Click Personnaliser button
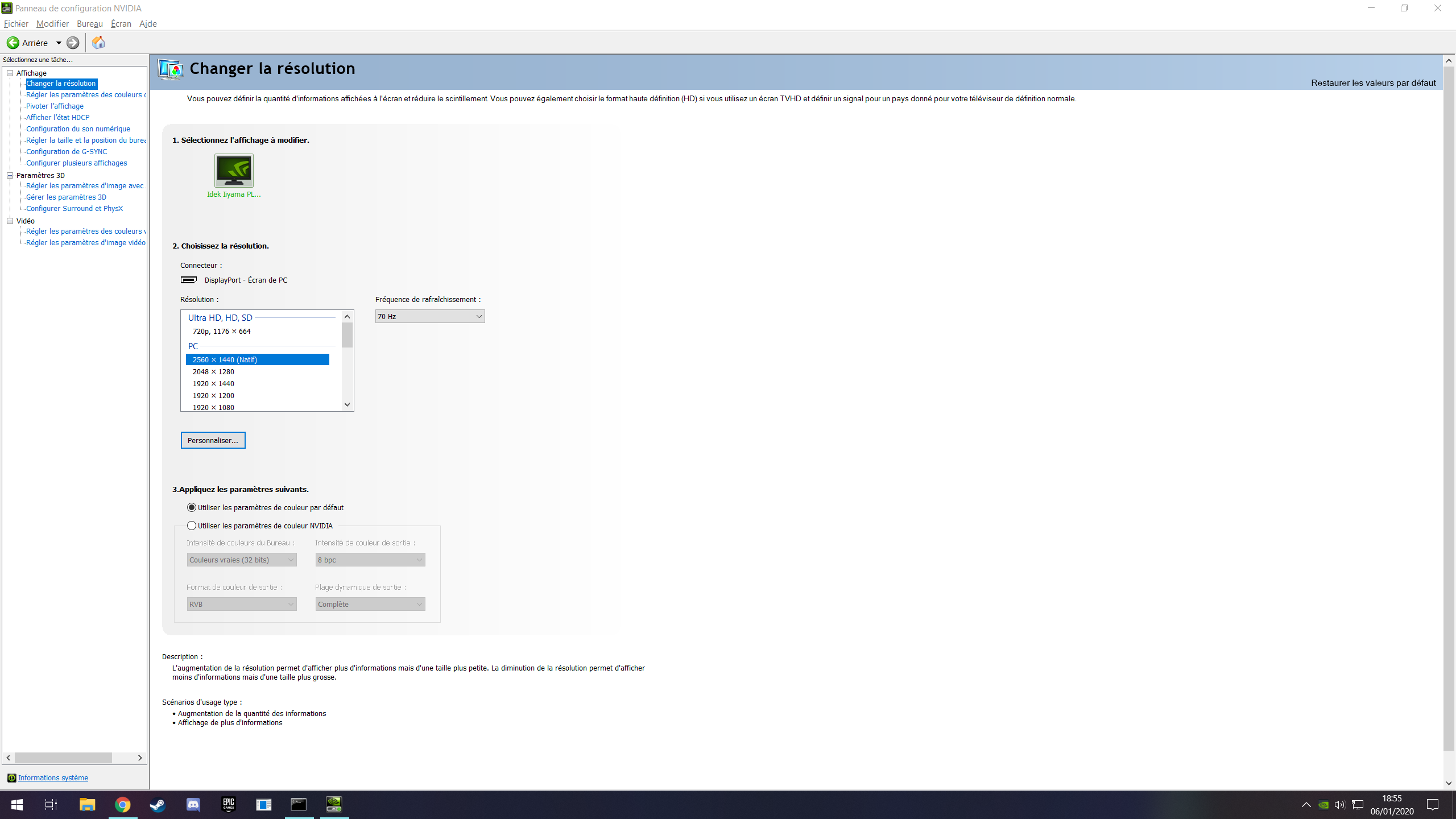The height and width of the screenshot is (819, 1456). pos(213,440)
